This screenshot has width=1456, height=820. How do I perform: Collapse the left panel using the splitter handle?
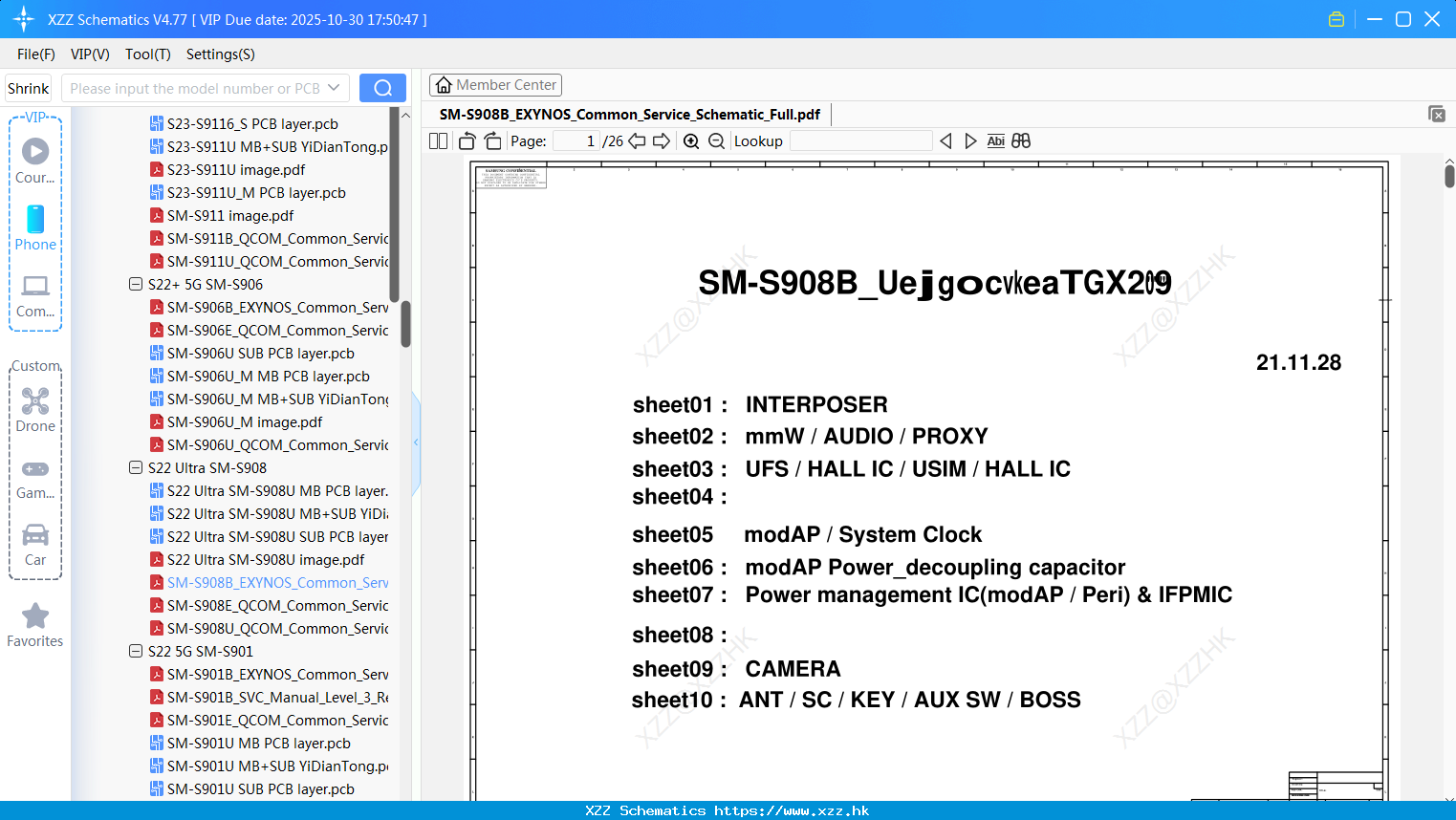[416, 442]
